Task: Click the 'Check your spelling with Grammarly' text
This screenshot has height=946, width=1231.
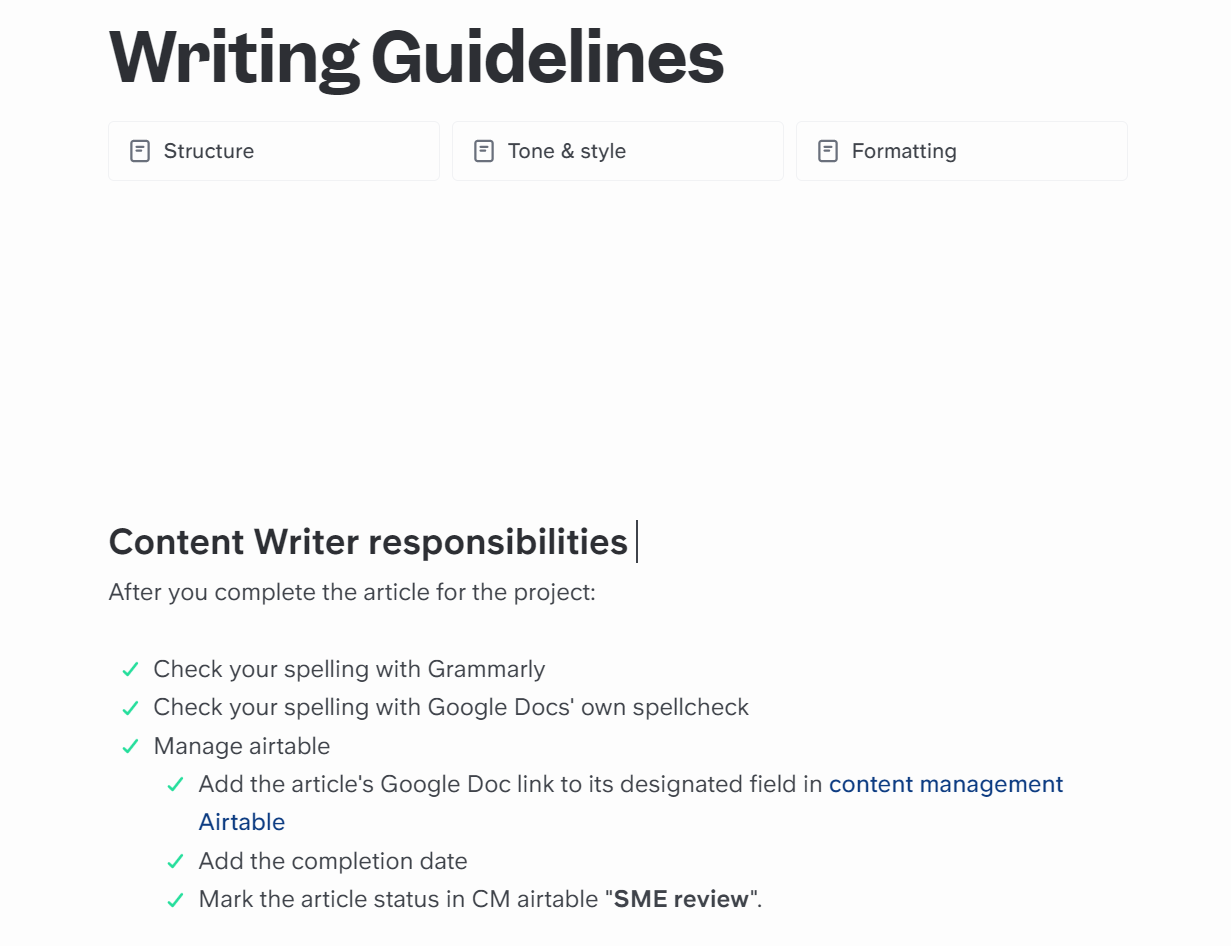Action: click(349, 670)
